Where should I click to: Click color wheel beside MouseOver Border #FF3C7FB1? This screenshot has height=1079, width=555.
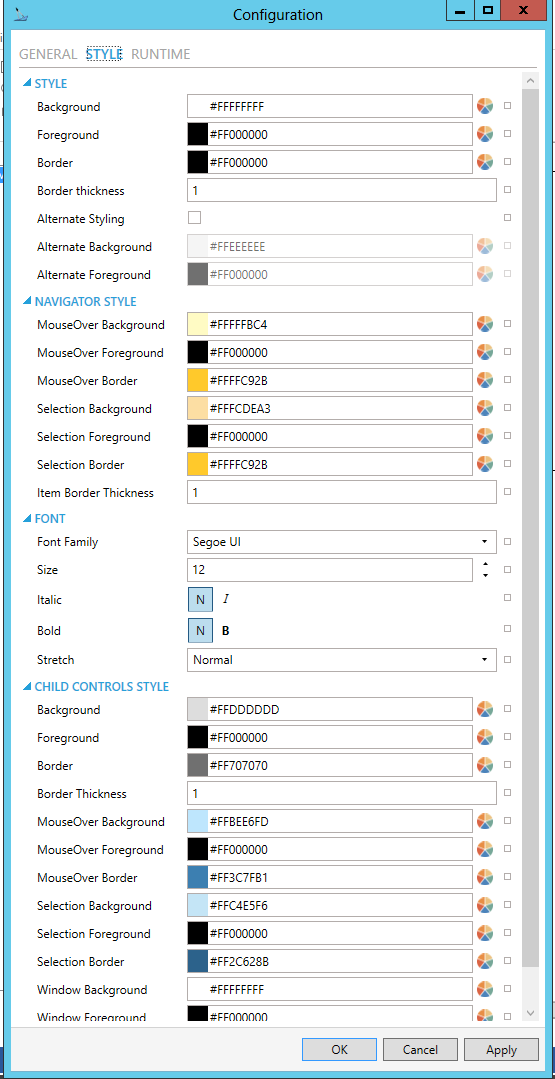pyautogui.click(x=485, y=877)
